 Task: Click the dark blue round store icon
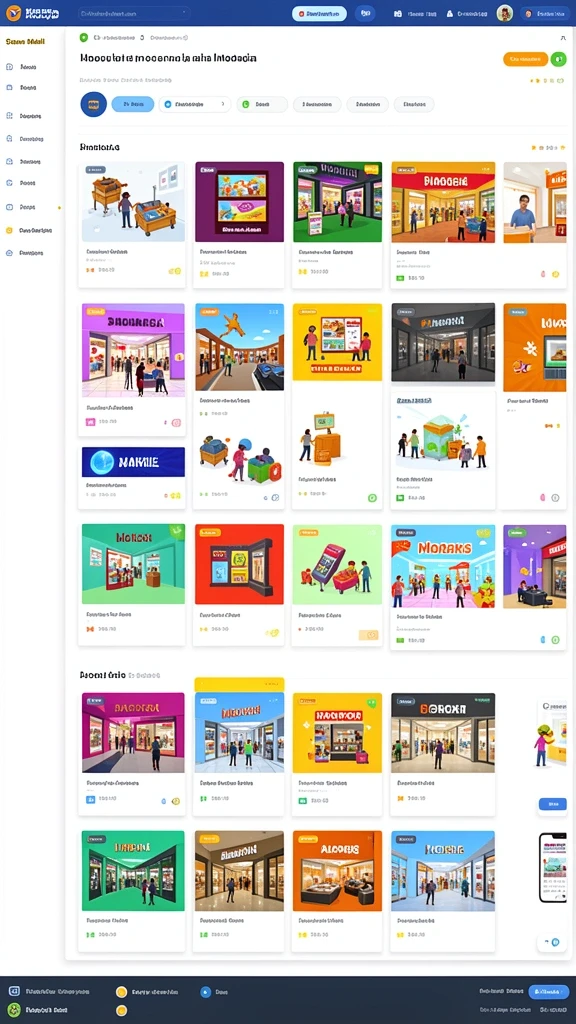pyautogui.click(x=93, y=104)
